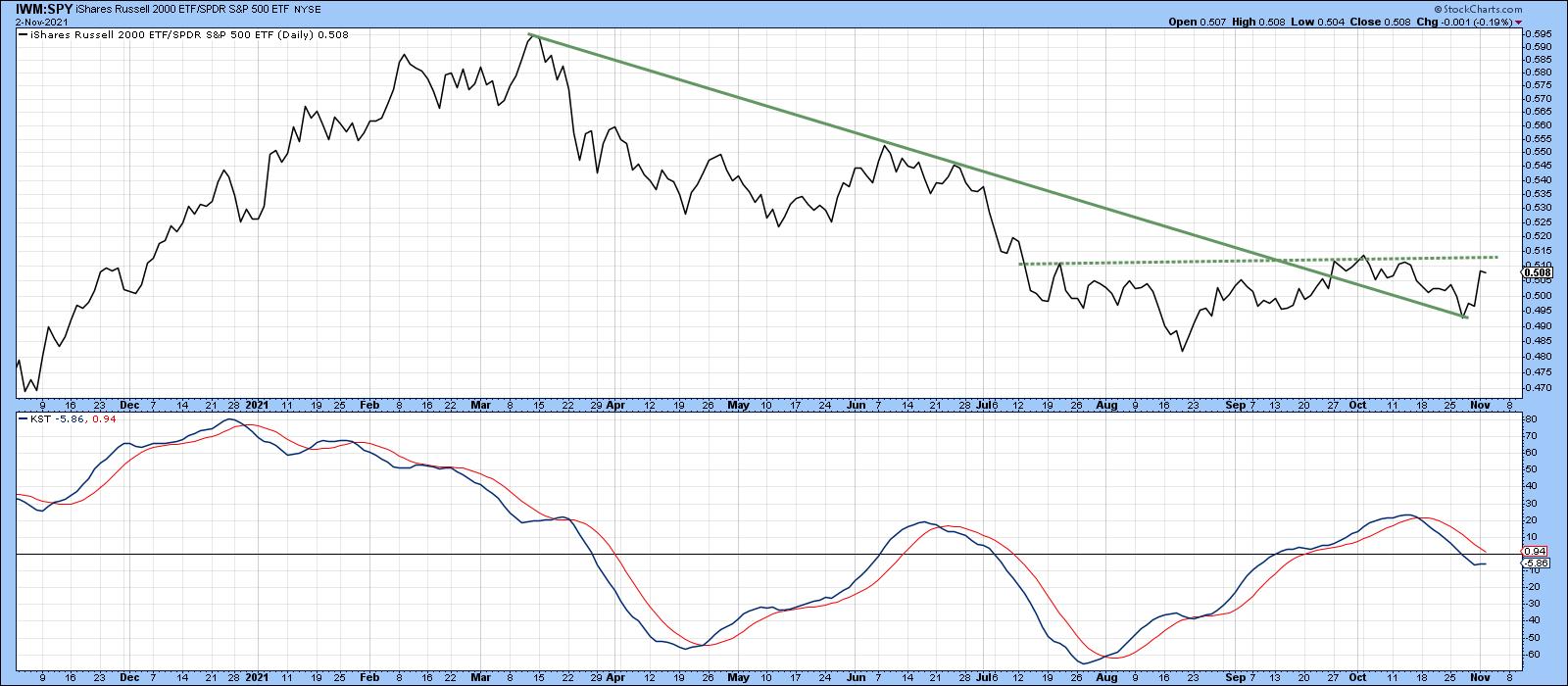Click the -60 label on KST axis
Viewport: 1568px width, 686px height.
[x=1534, y=654]
